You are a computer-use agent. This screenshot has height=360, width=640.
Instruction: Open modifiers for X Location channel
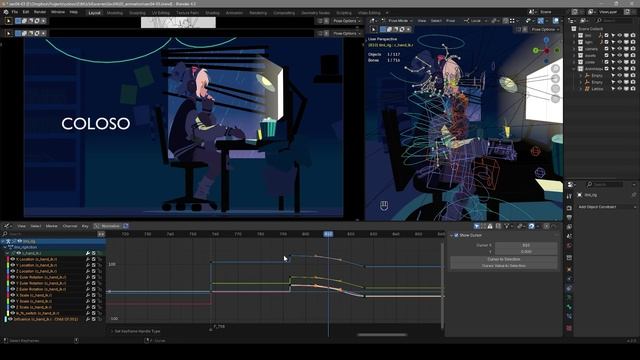pyautogui.click(x=88, y=259)
